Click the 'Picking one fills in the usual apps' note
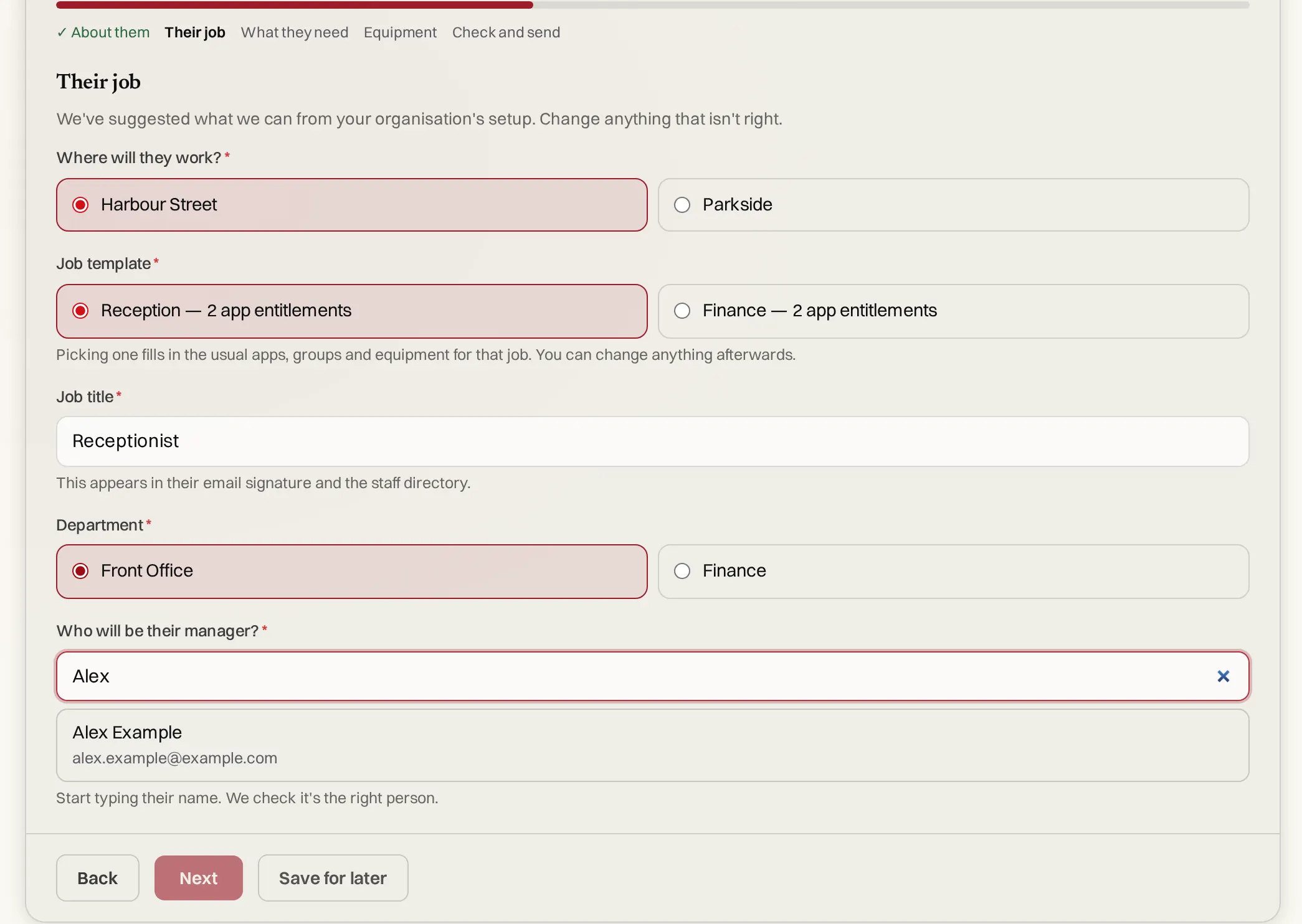This screenshot has height=924, width=1302. click(426, 355)
